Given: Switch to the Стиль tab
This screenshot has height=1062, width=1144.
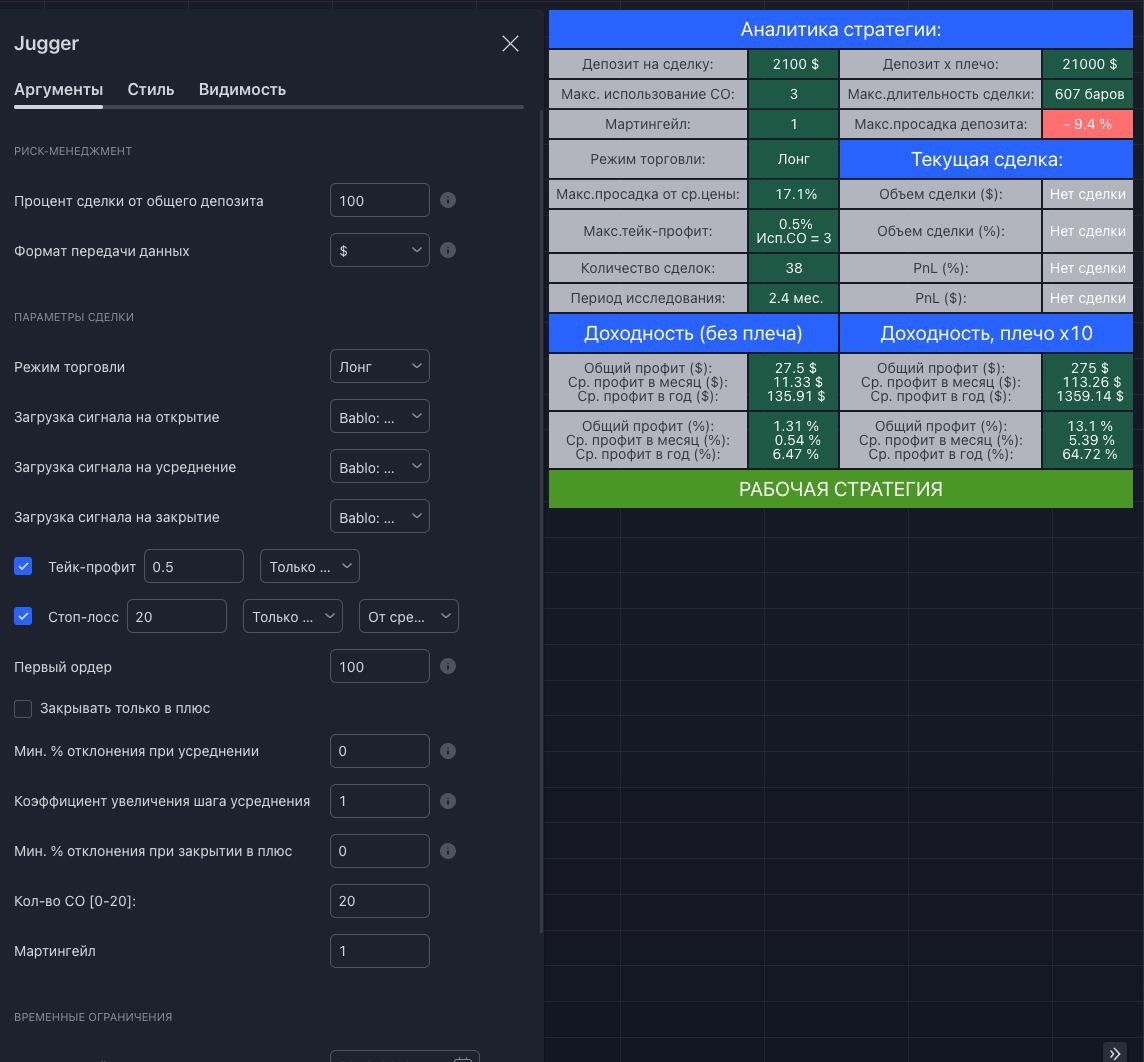Looking at the screenshot, I should [151, 89].
